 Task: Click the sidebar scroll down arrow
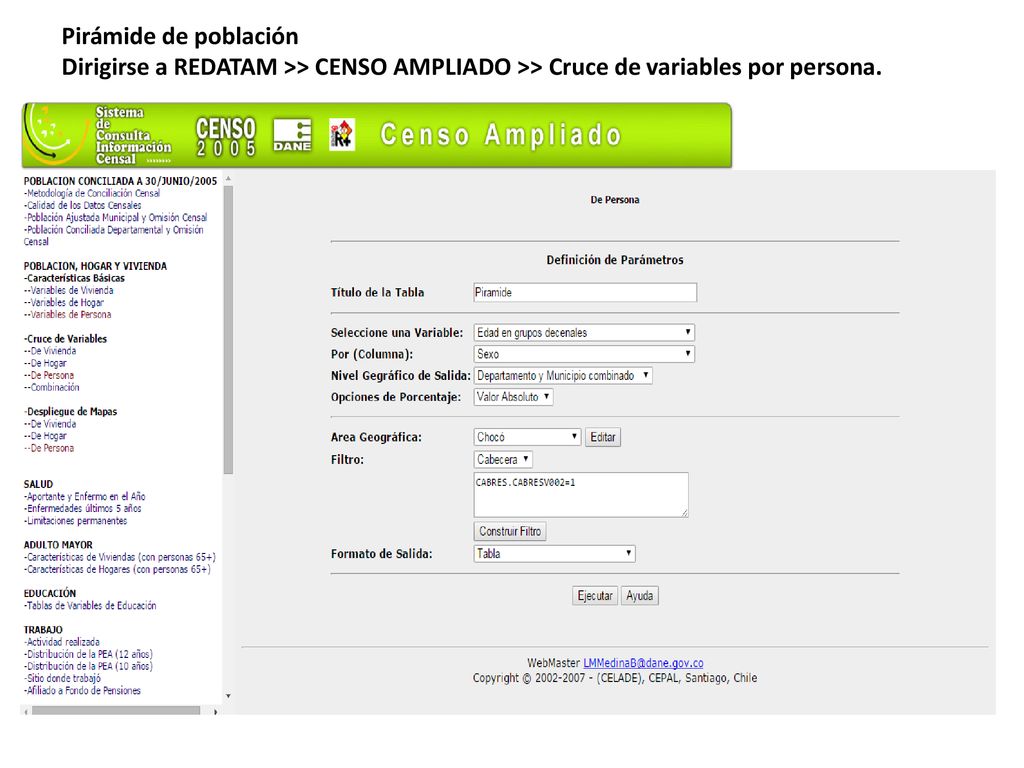click(228, 696)
